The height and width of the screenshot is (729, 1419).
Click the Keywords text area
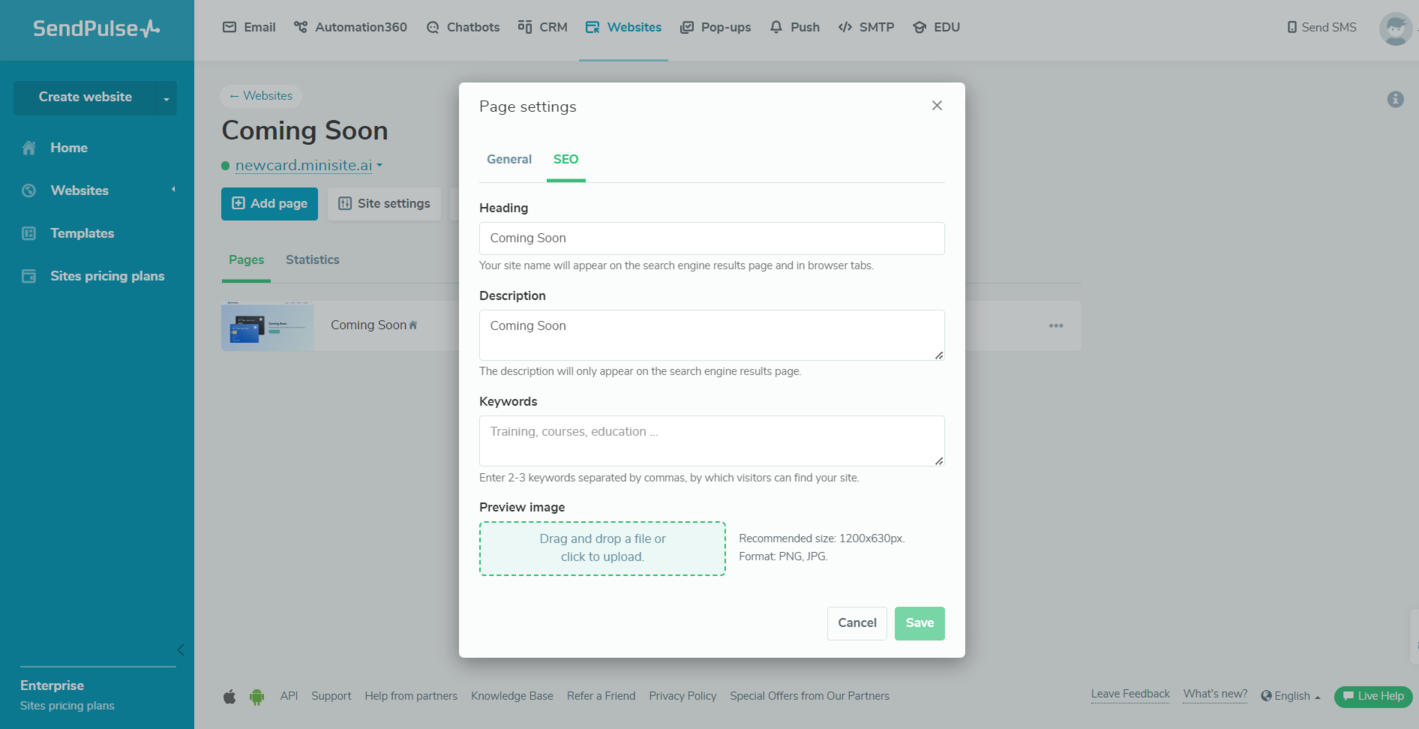click(x=711, y=441)
